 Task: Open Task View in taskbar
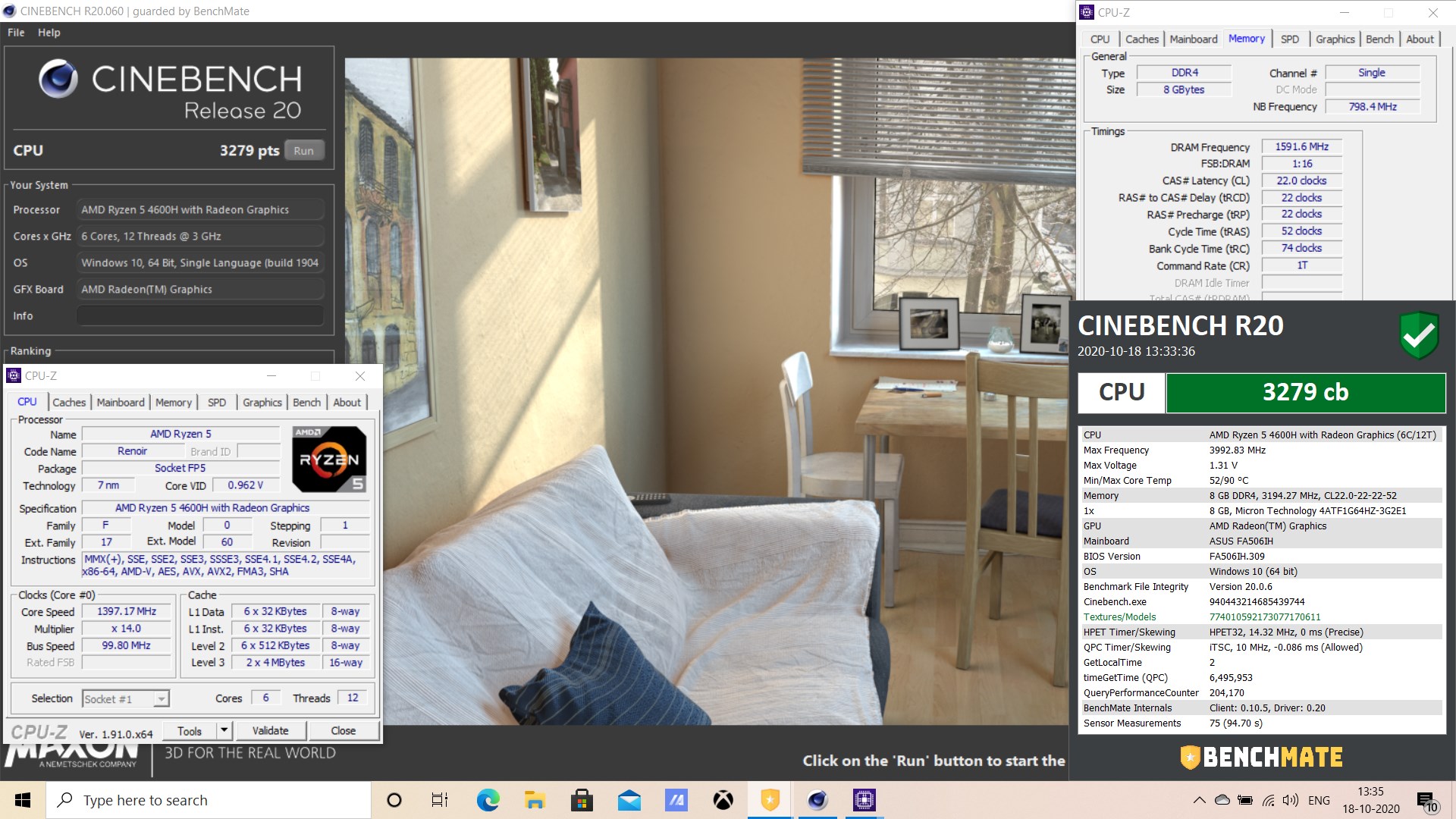pyautogui.click(x=440, y=800)
